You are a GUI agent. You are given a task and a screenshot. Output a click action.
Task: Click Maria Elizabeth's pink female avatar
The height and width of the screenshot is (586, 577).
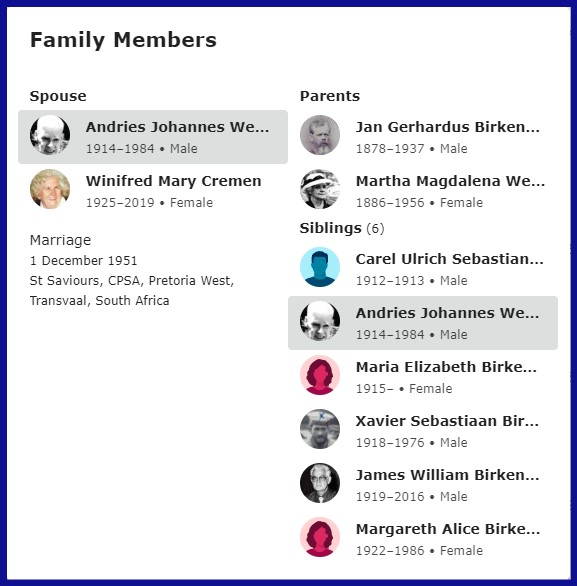coord(320,375)
